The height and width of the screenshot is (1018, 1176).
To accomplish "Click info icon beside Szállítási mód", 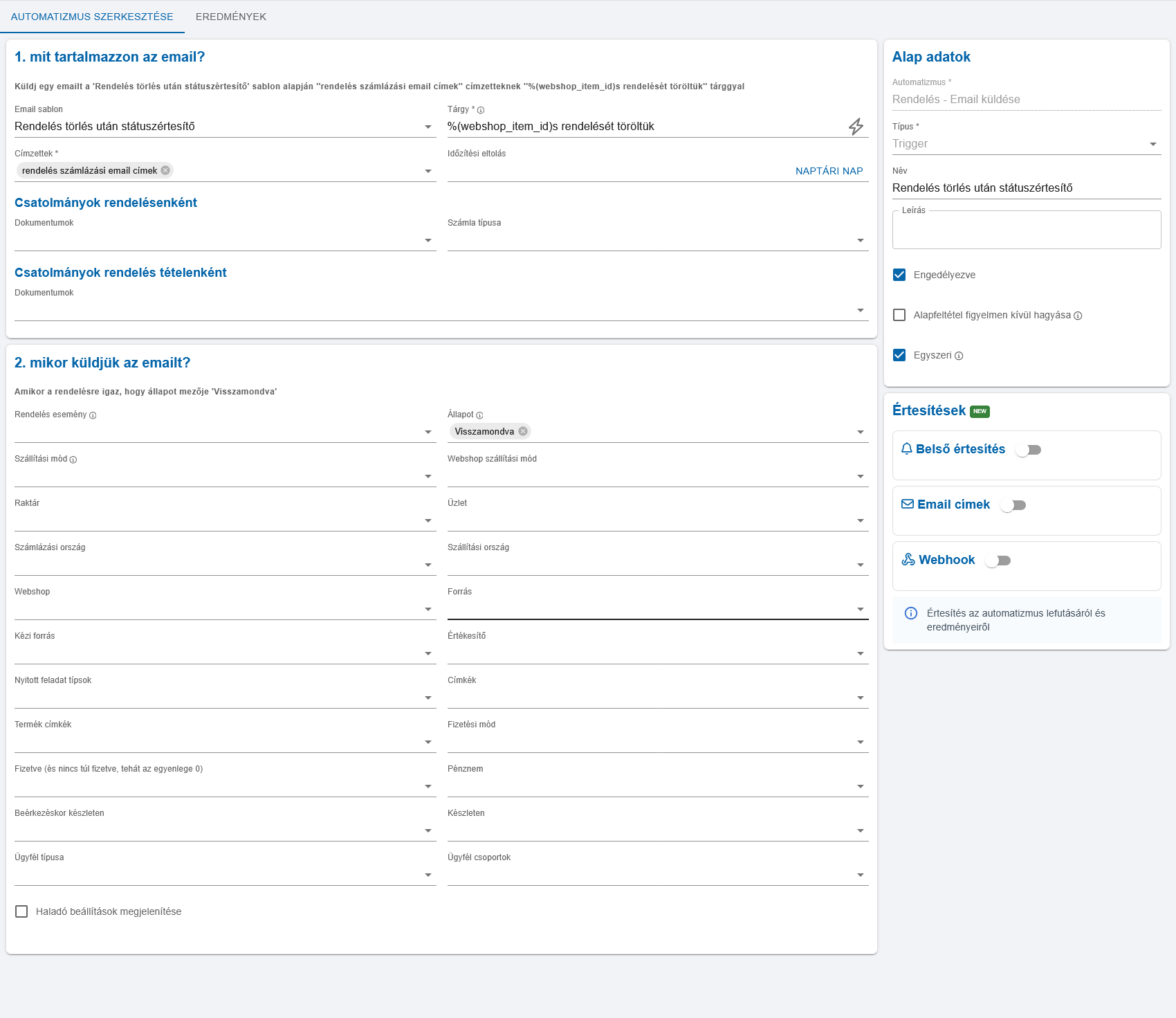I will [x=73, y=460].
